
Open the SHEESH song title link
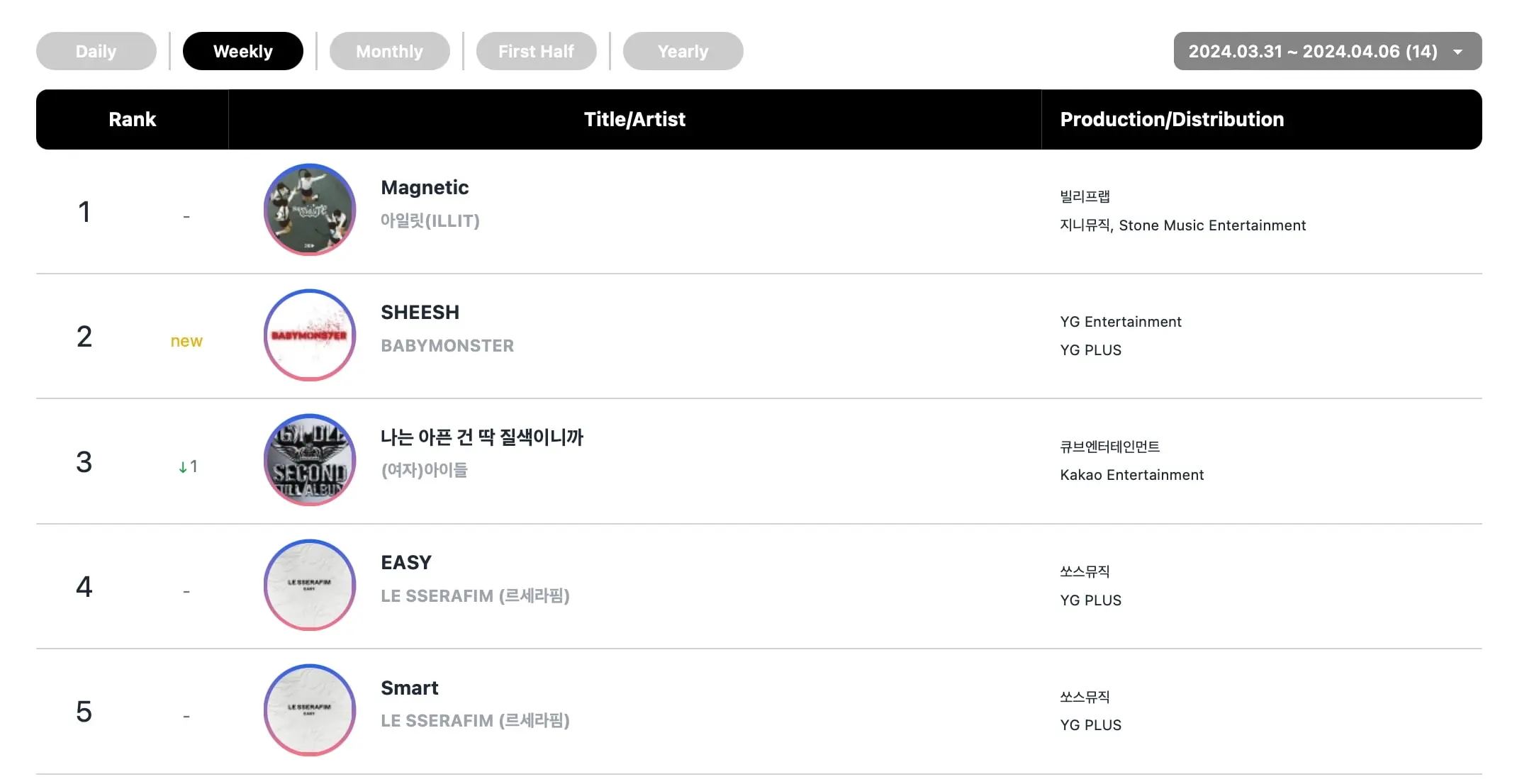pos(420,312)
